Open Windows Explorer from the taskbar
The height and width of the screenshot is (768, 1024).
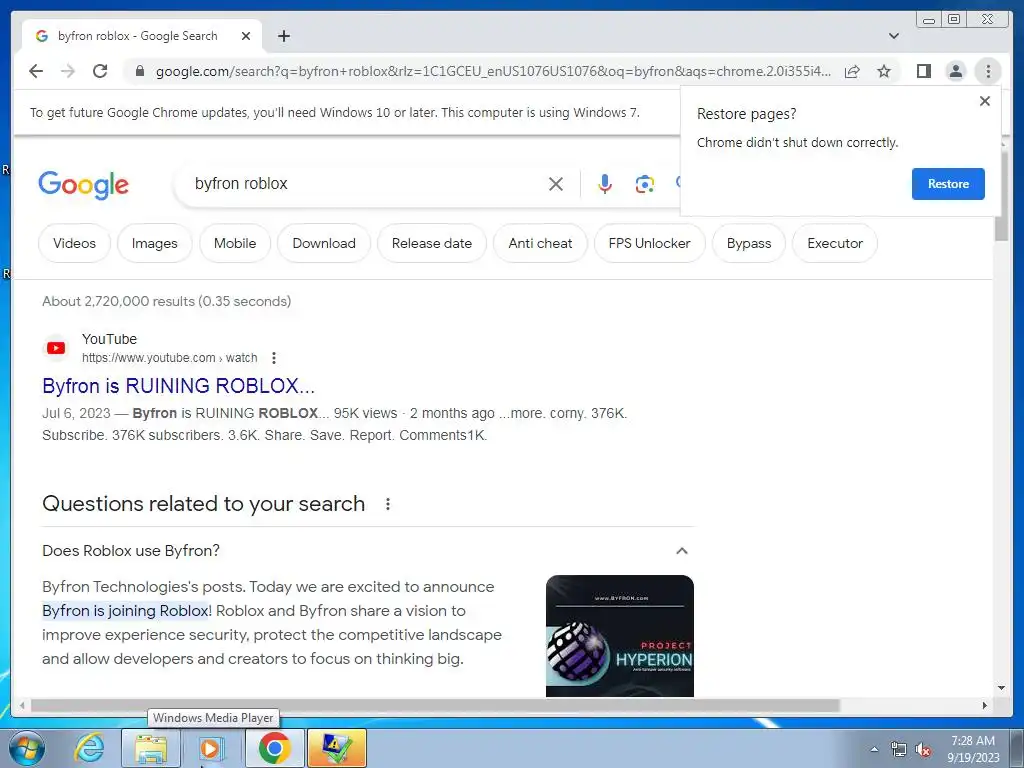[151, 748]
